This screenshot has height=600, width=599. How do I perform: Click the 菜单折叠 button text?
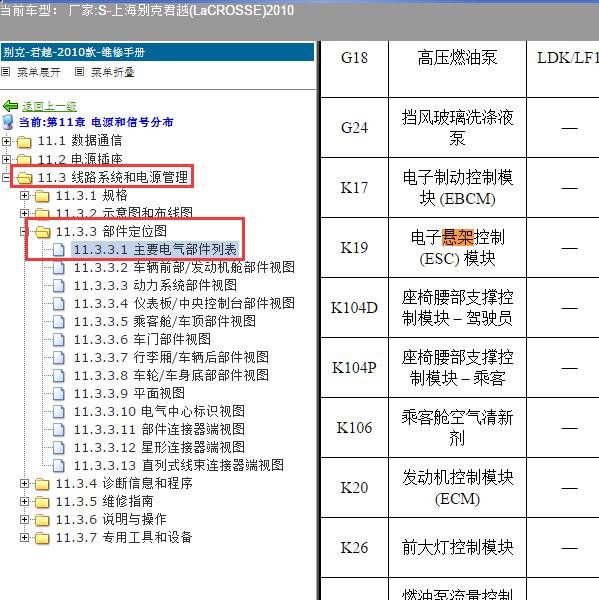tap(113, 72)
